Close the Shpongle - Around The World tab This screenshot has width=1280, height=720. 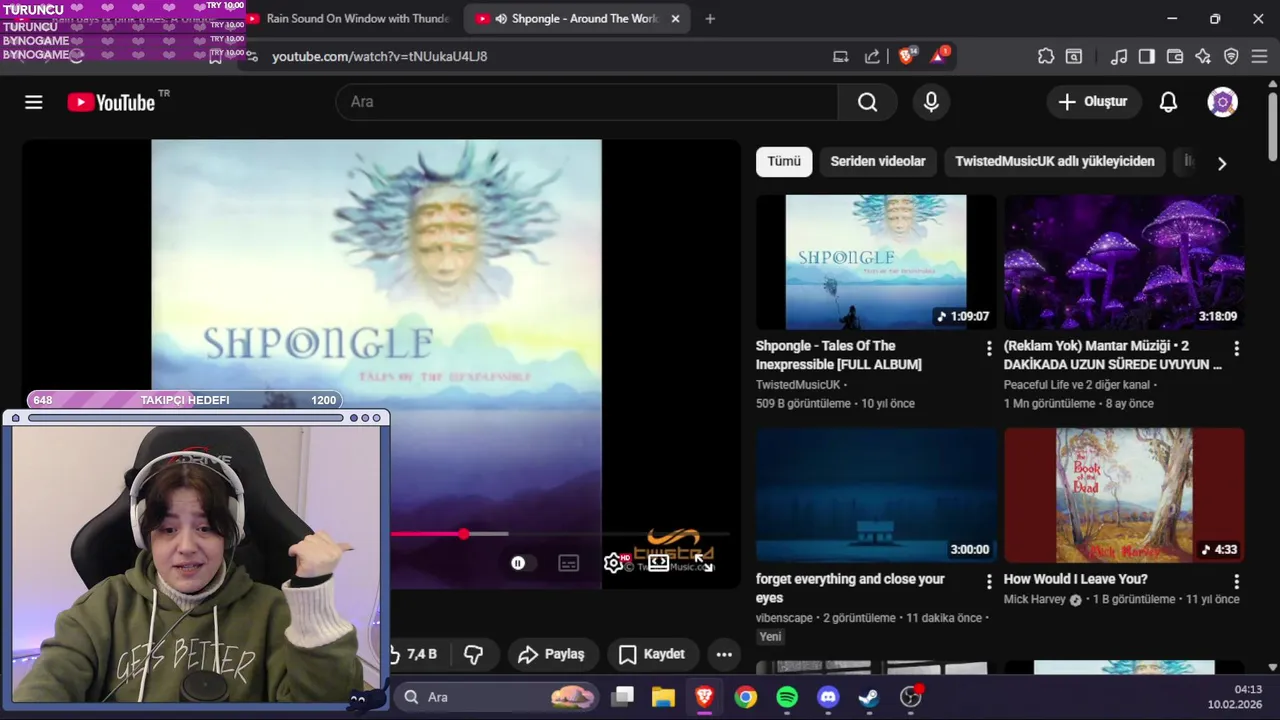pyautogui.click(x=675, y=19)
